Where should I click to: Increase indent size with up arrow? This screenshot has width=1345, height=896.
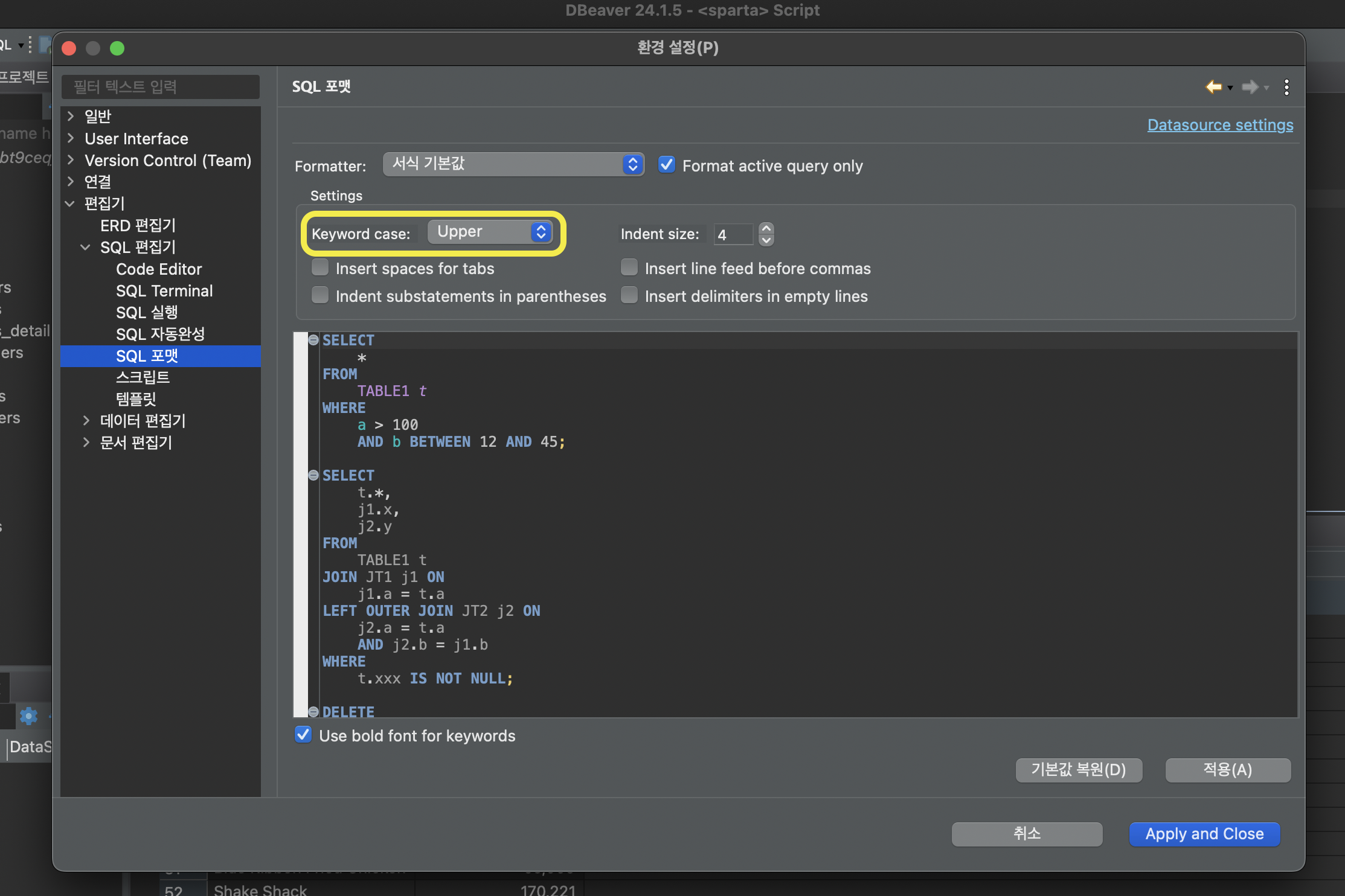(766, 228)
